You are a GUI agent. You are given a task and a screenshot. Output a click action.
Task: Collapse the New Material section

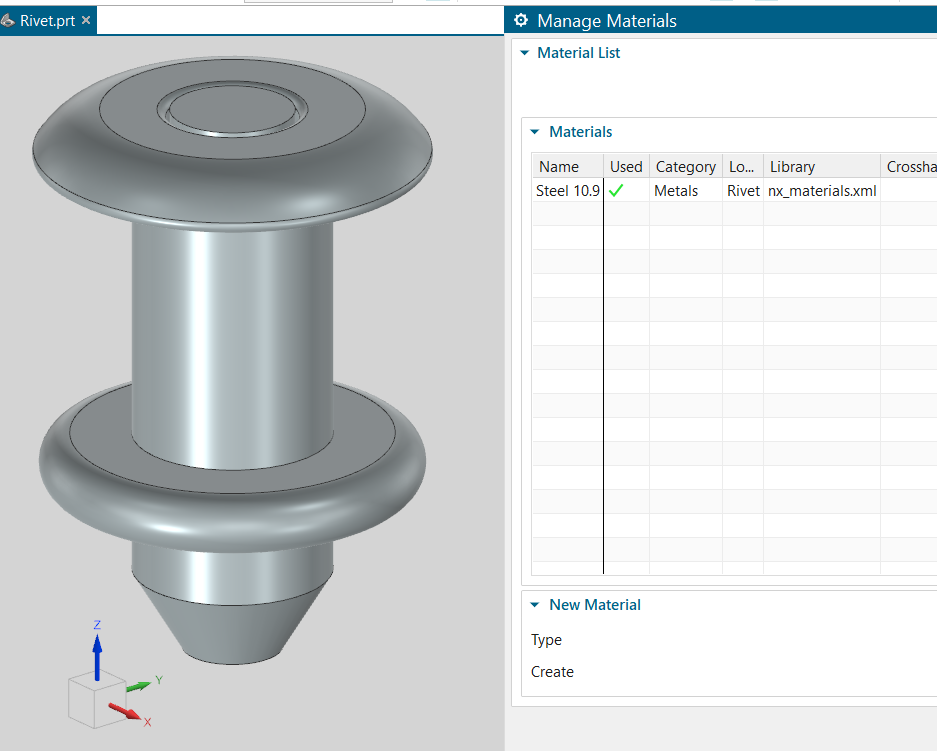point(534,605)
